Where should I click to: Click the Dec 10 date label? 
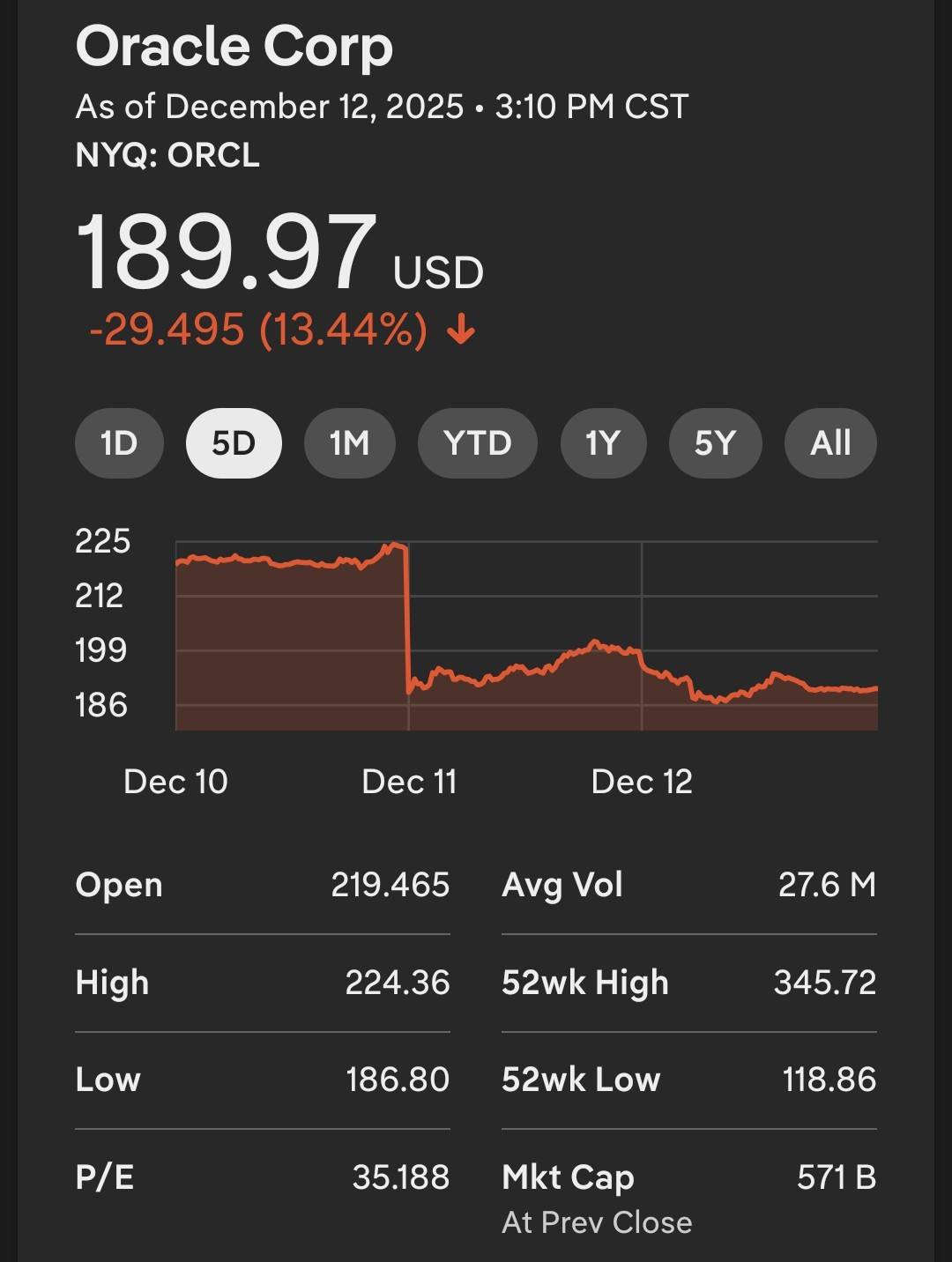tap(175, 782)
